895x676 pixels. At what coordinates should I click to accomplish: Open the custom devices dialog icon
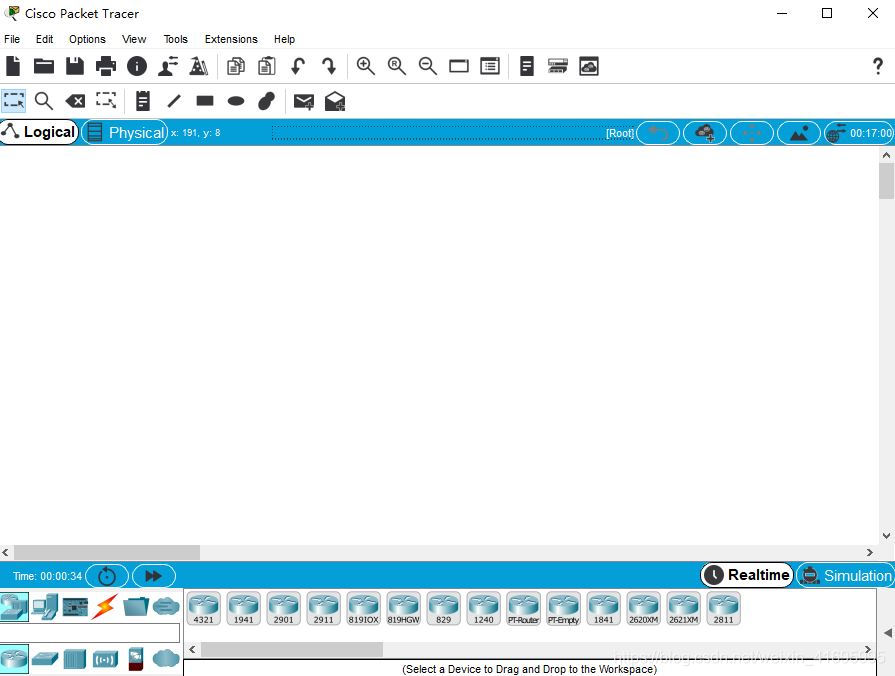(x=490, y=66)
